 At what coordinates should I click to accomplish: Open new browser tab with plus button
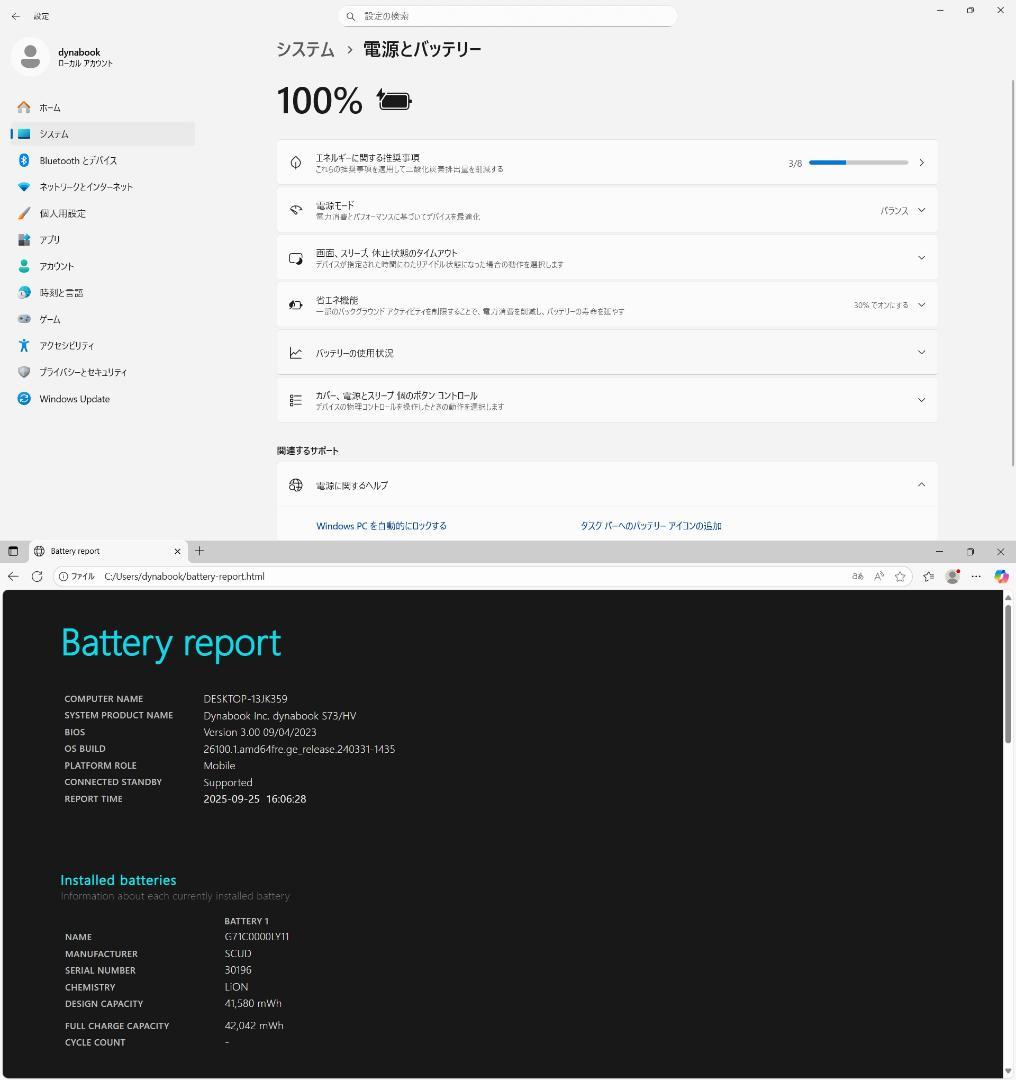click(x=199, y=551)
